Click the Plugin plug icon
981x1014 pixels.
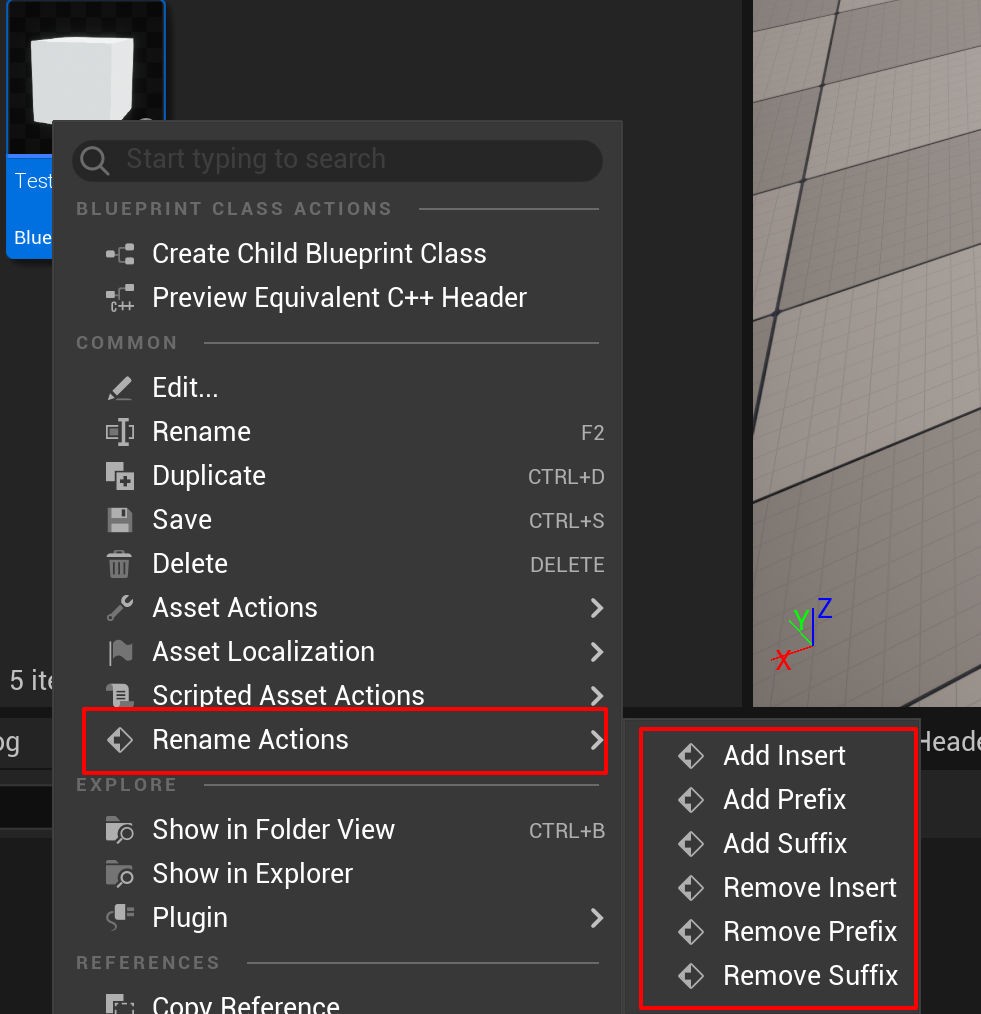[x=120, y=918]
